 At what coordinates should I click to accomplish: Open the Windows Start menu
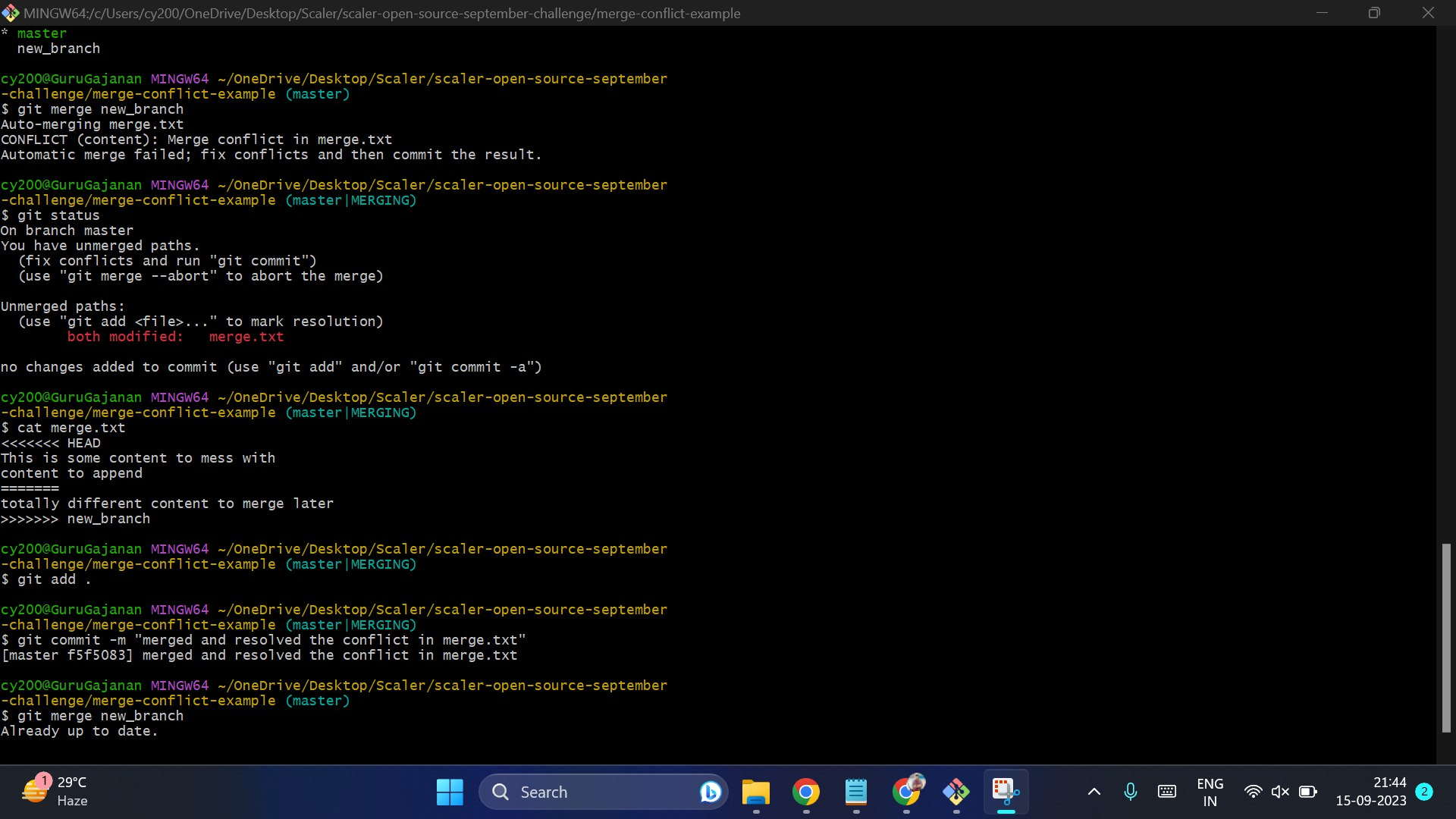[449, 791]
